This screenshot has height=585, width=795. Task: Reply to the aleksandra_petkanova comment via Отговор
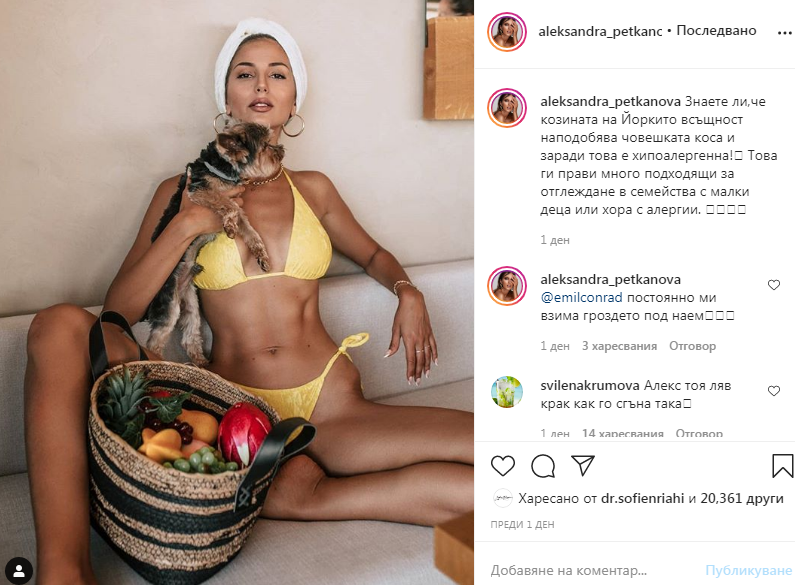coord(692,346)
